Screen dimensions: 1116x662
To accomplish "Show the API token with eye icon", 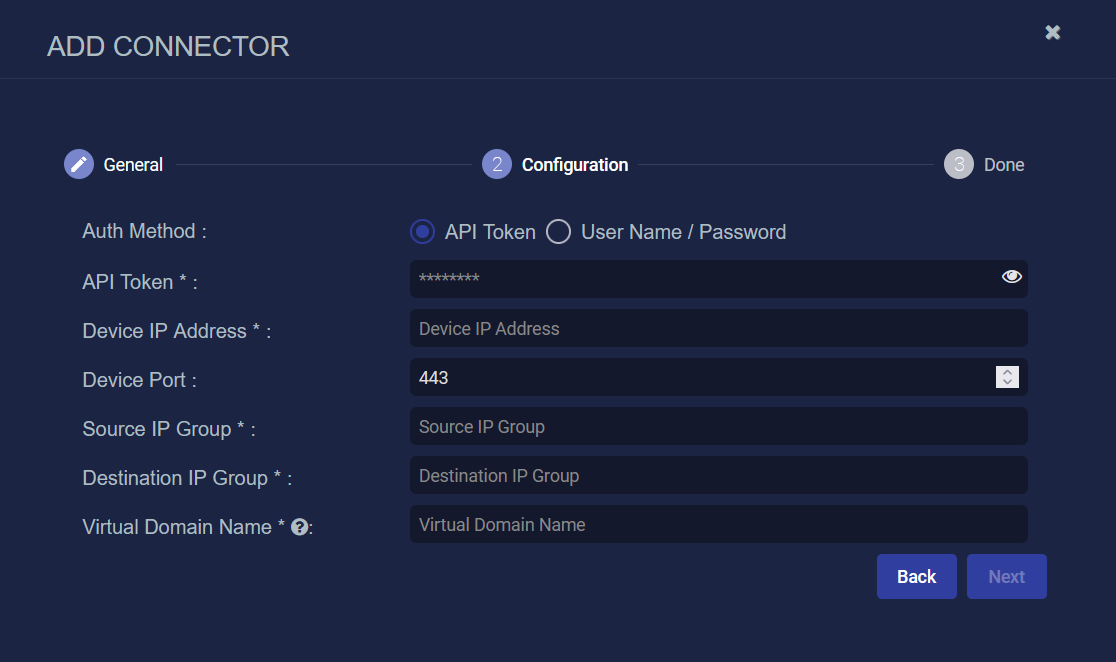I will (x=1011, y=277).
